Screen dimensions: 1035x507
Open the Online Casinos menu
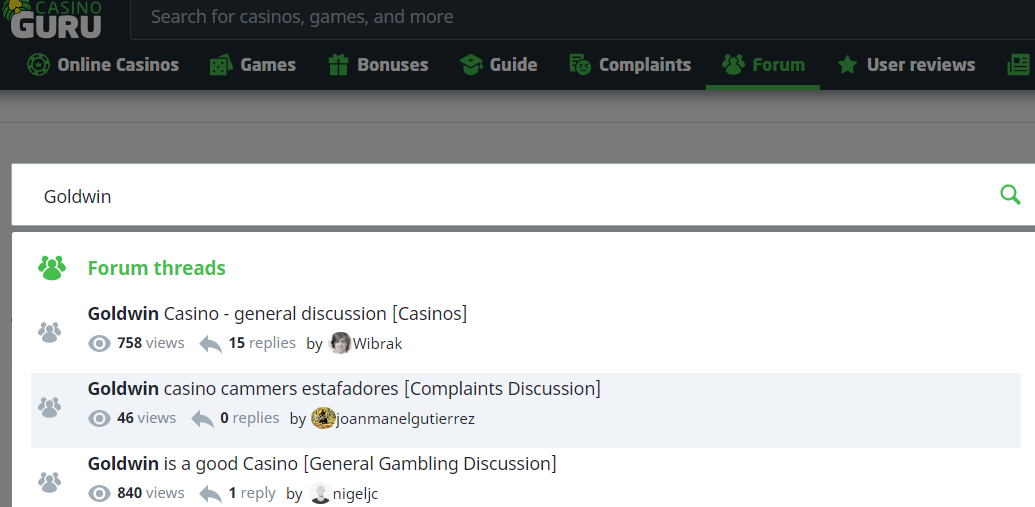103,65
